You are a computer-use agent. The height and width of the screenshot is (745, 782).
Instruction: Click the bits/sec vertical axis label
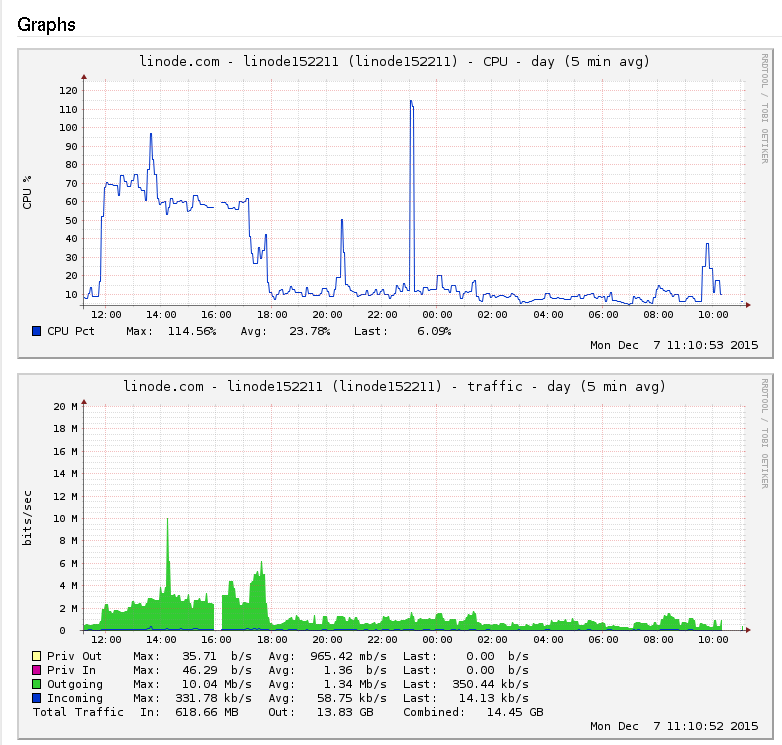tap(28, 520)
